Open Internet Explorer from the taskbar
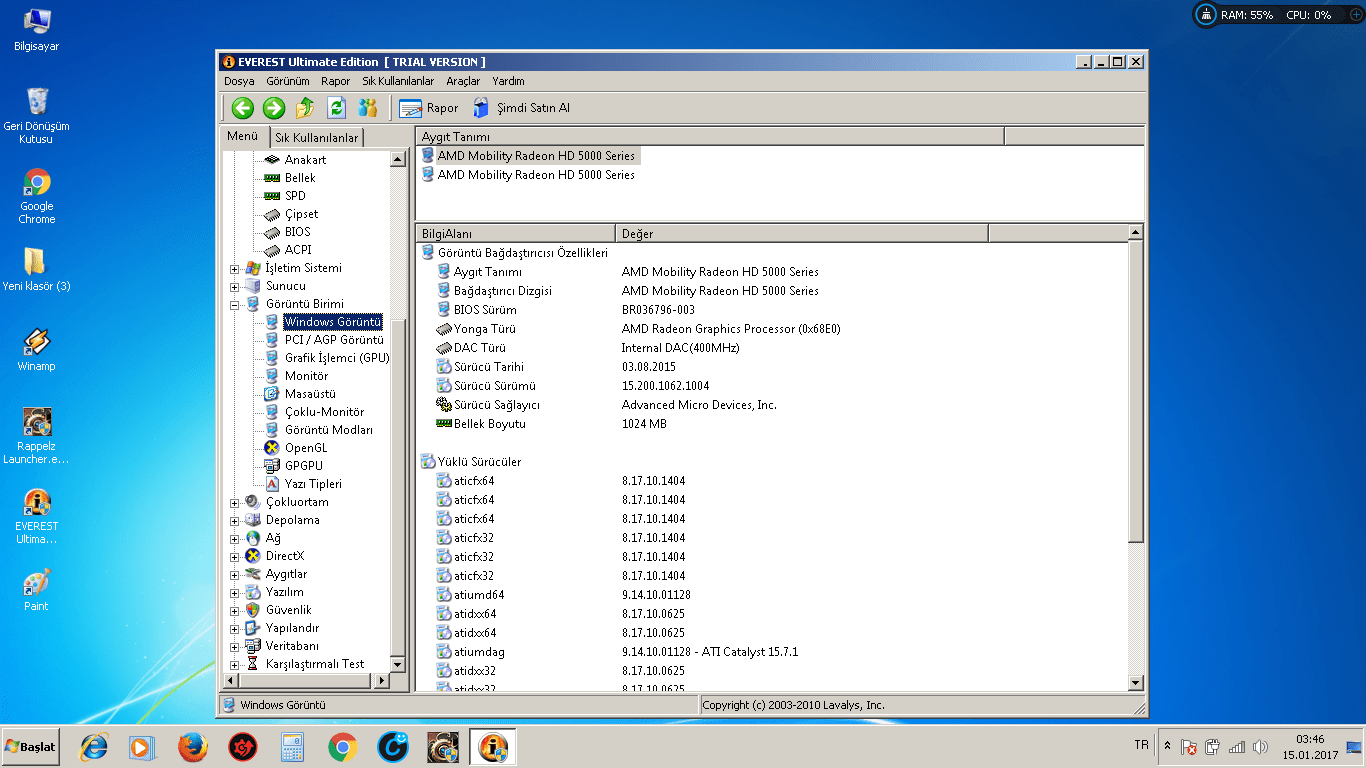Image resolution: width=1366 pixels, height=768 pixels. point(93,747)
